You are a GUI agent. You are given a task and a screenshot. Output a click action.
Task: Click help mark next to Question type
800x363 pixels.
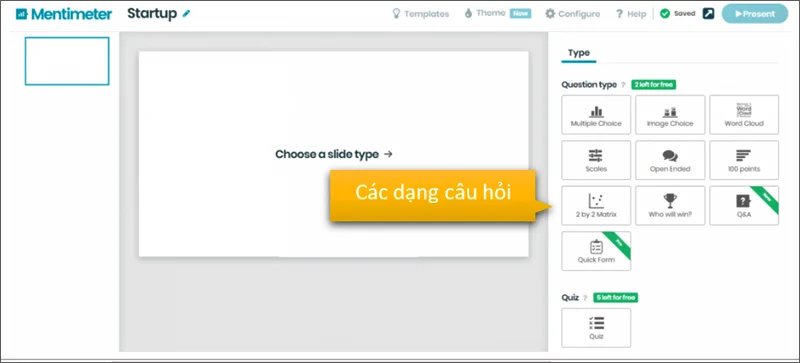point(623,85)
